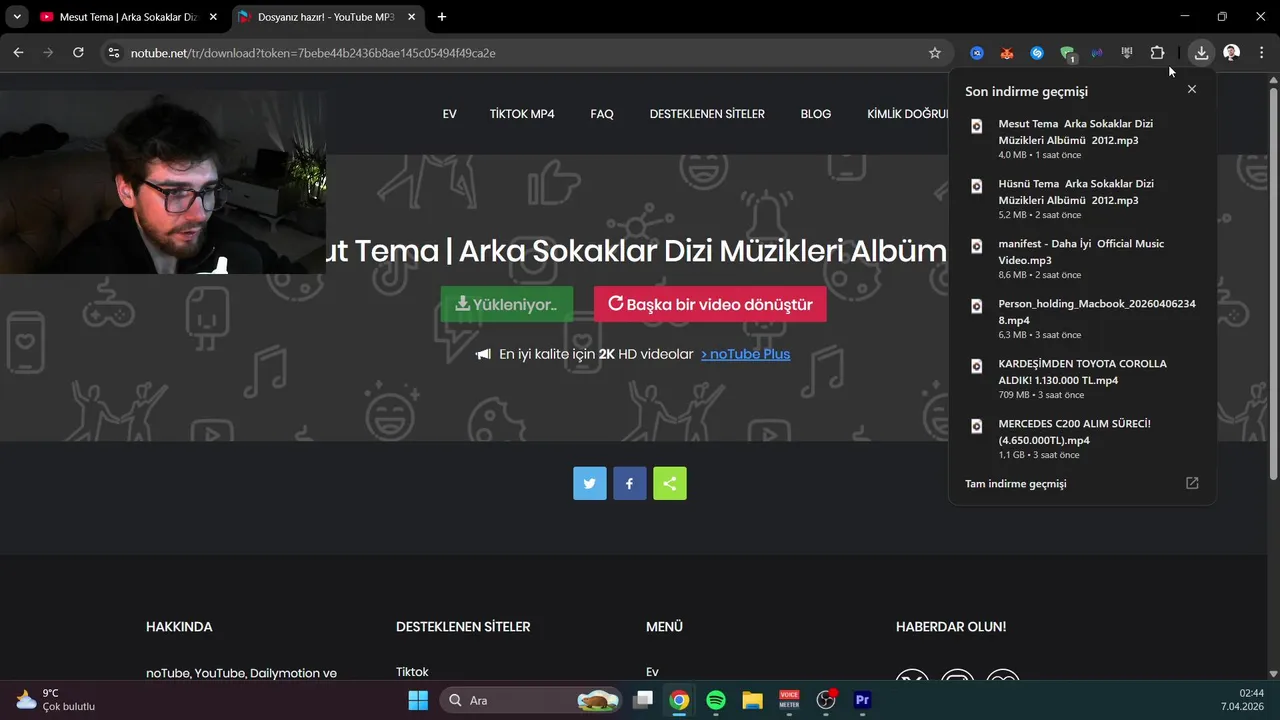Close the Dosyanız hazır tab

coord(410,17)
